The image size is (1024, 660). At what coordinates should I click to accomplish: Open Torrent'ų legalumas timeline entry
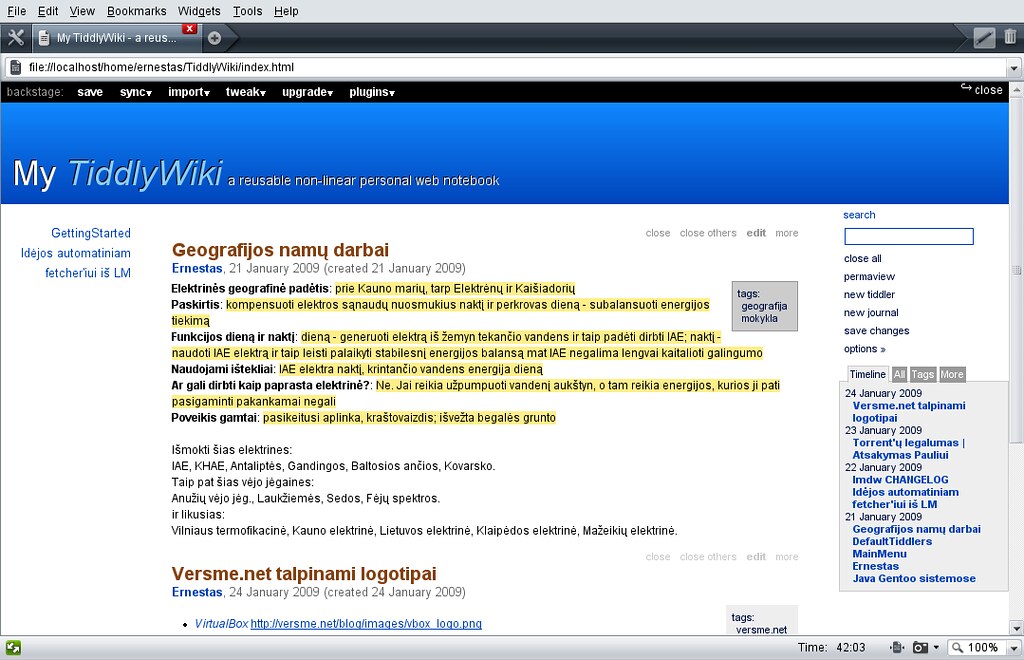click(x=908, y=448)
